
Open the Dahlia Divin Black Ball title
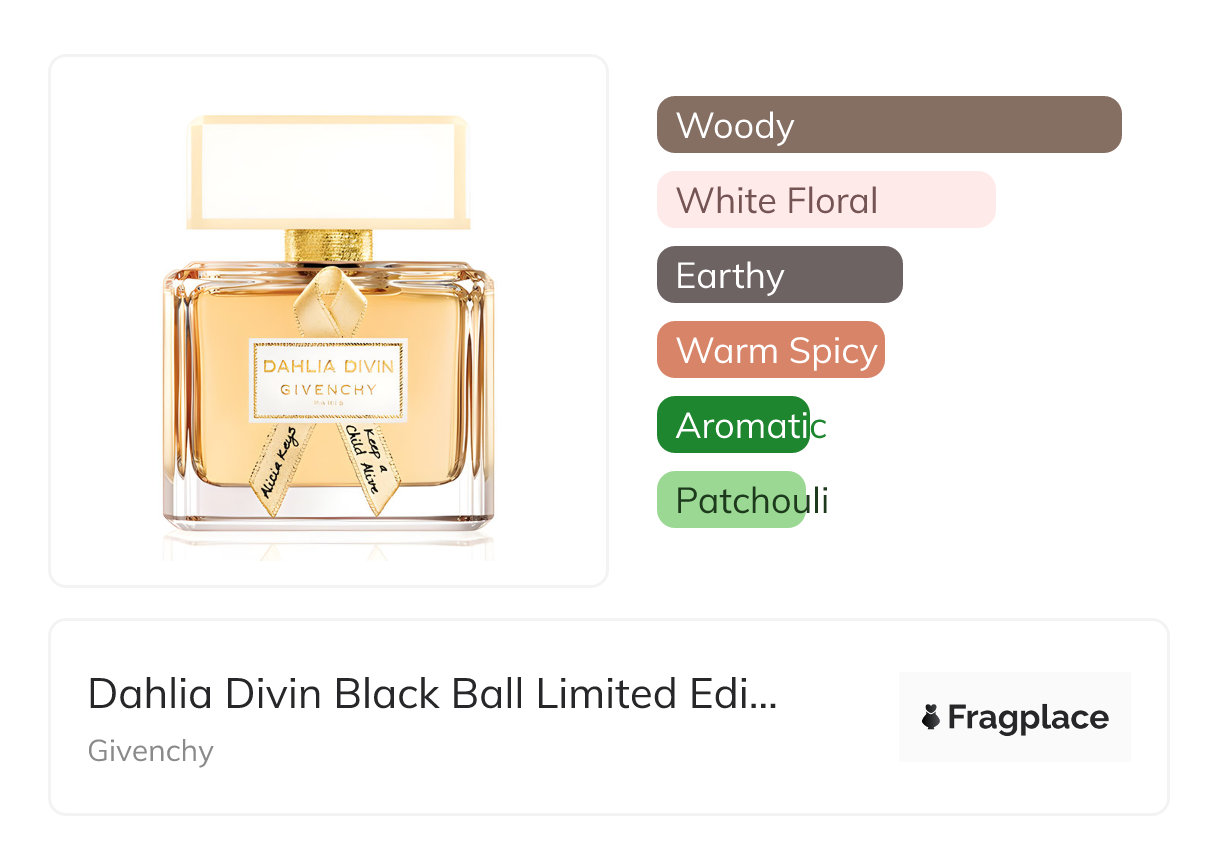point(432,694)
